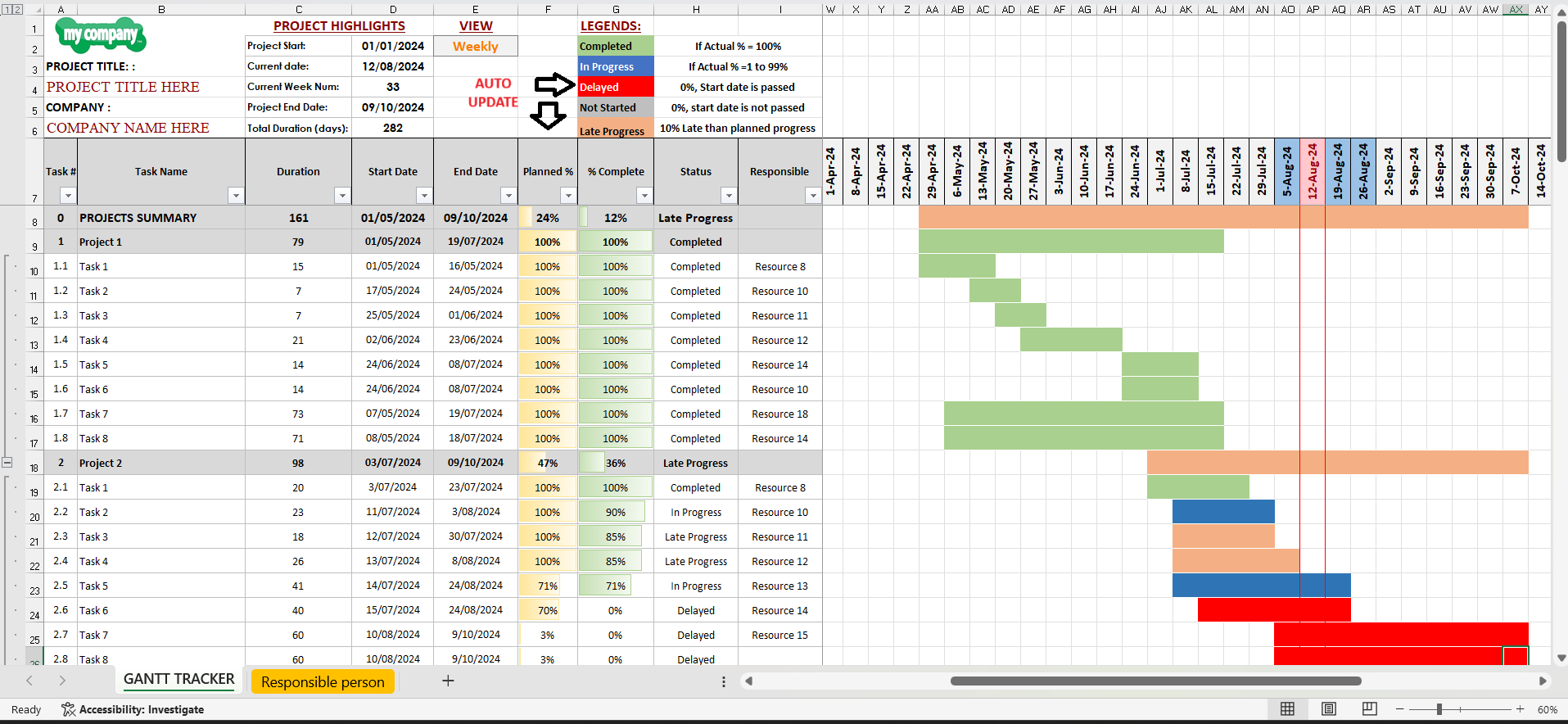1568x724 pixels.
Task: Select the GANTT TRACKER sheet tab
Action: [178, 680]
